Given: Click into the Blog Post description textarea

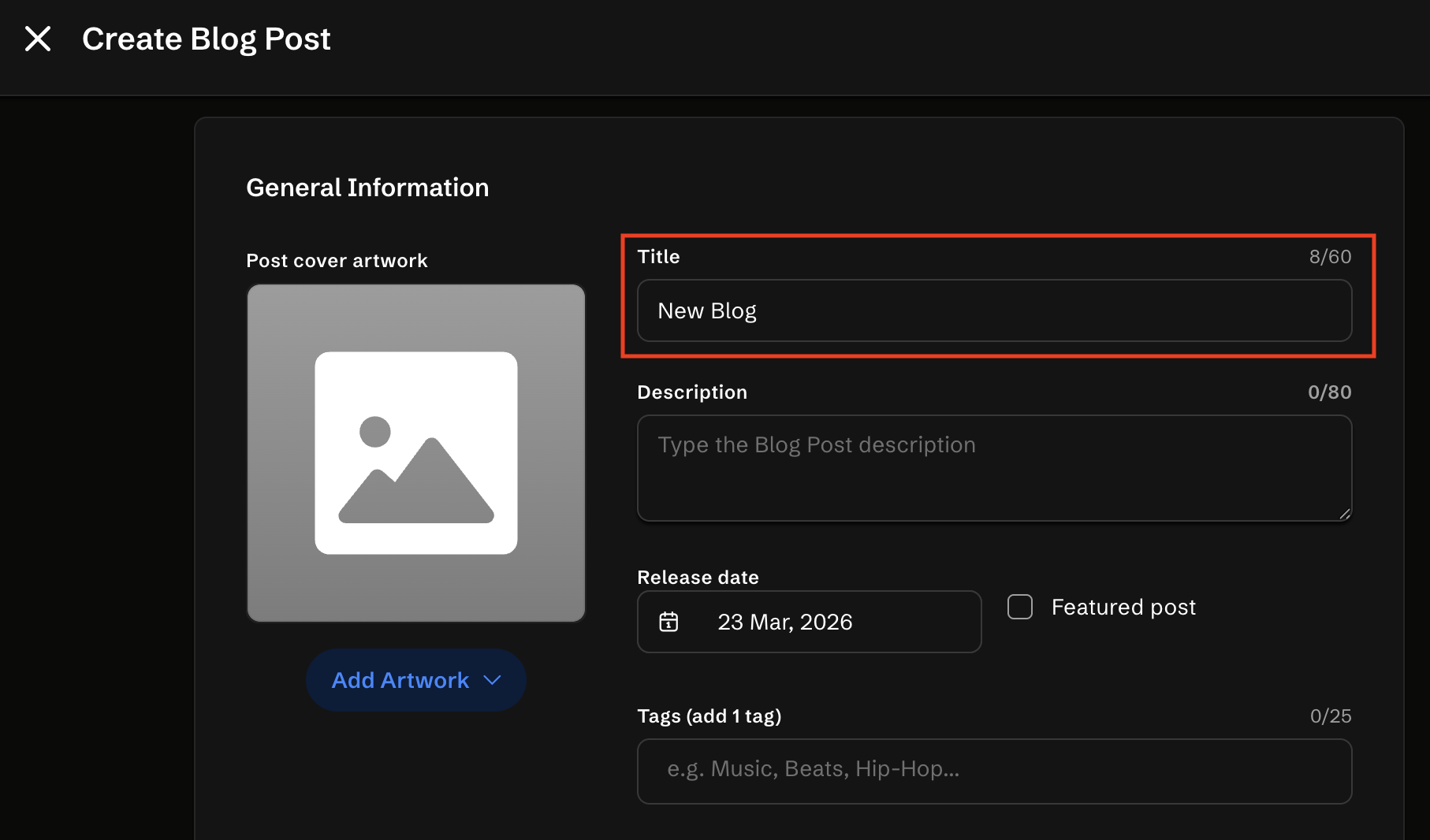Looking at the screenshot, I should tap(993, 468).
